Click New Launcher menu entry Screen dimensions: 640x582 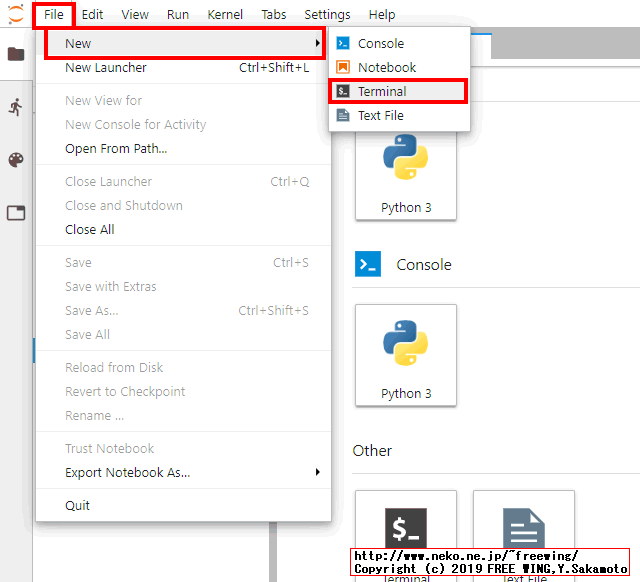[106, 68]
